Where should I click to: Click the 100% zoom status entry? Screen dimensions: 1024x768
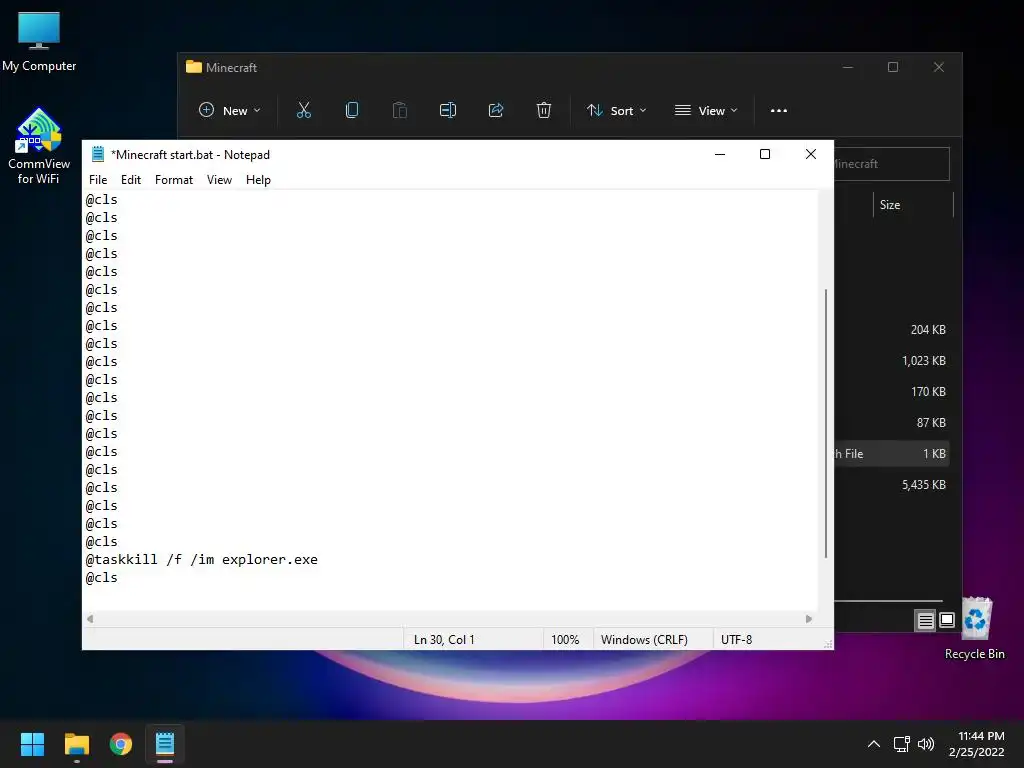(566, 639)
